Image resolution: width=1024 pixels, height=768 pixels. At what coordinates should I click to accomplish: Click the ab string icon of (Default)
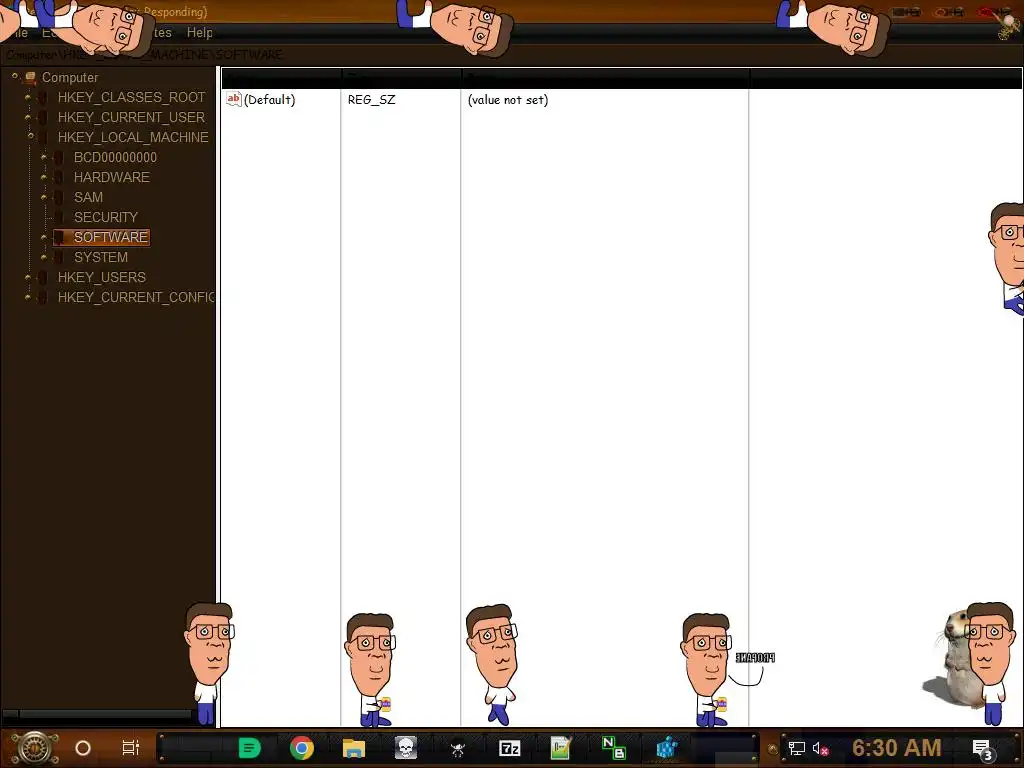[233, 99]
